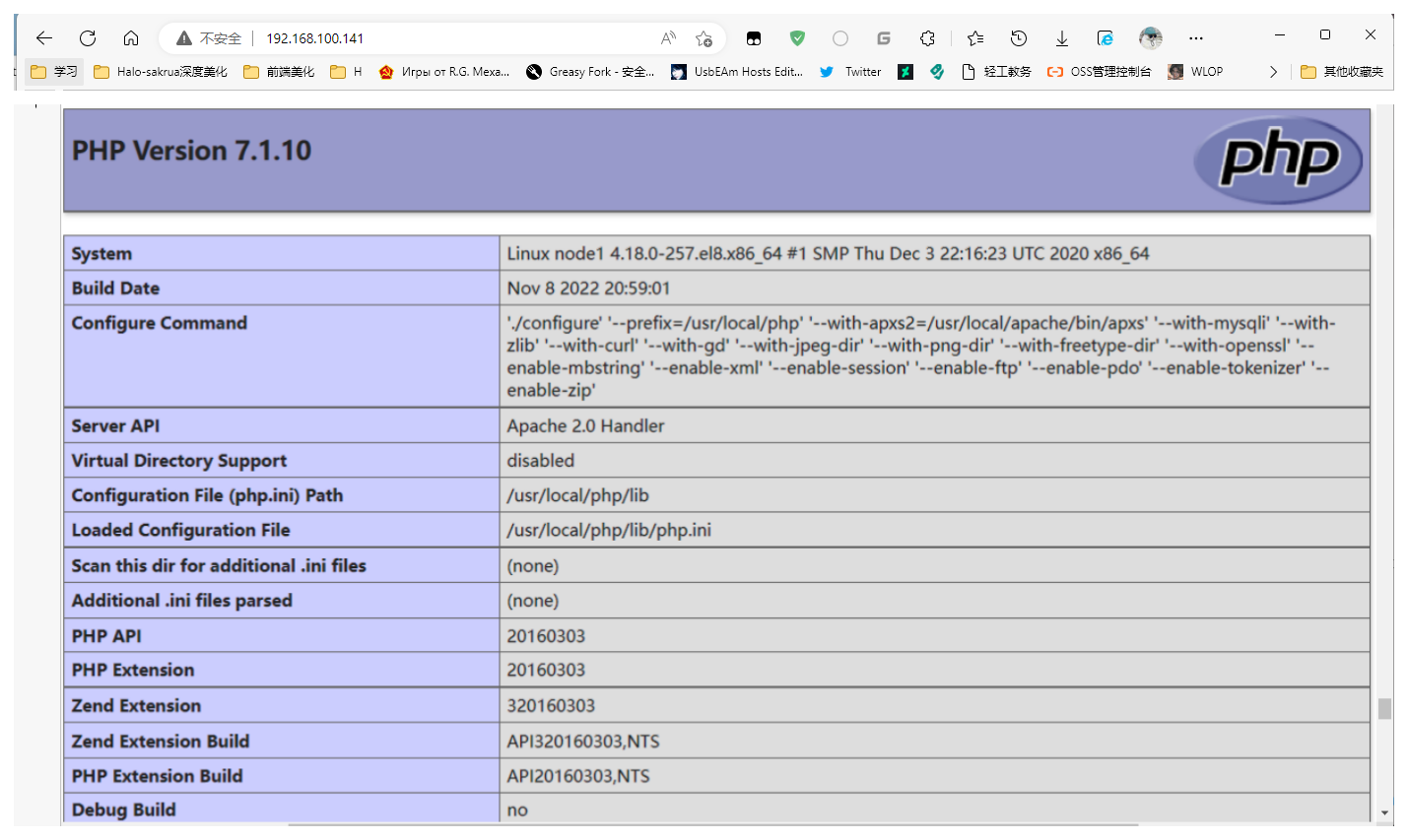Select the API320160303,NTS value
The height and width of the screenshot is (840, 1408).
(x=583, y=741)
